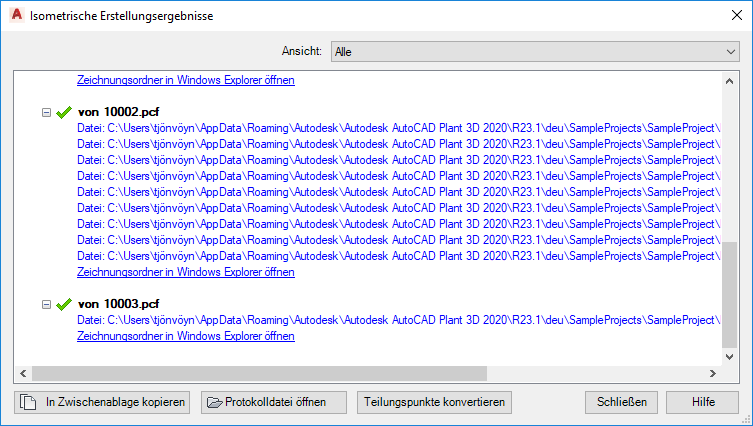Viewport: 753px width, 426px height.
Task: Open the topmost Zeichnungsordner in Windows Explorer link
Action: [x=186, y=80]
